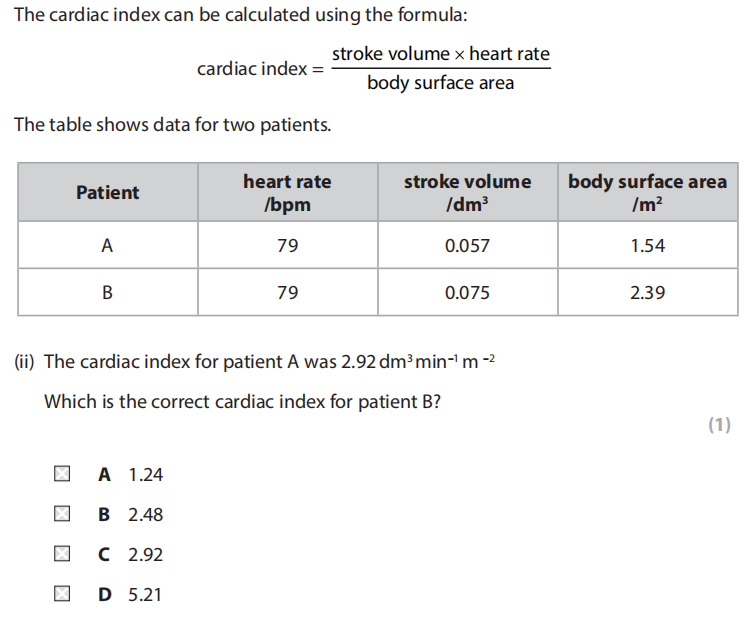752x643 pixels.
Task: Click the 1.54 body surface area cell
Action: tap(647, 246)
